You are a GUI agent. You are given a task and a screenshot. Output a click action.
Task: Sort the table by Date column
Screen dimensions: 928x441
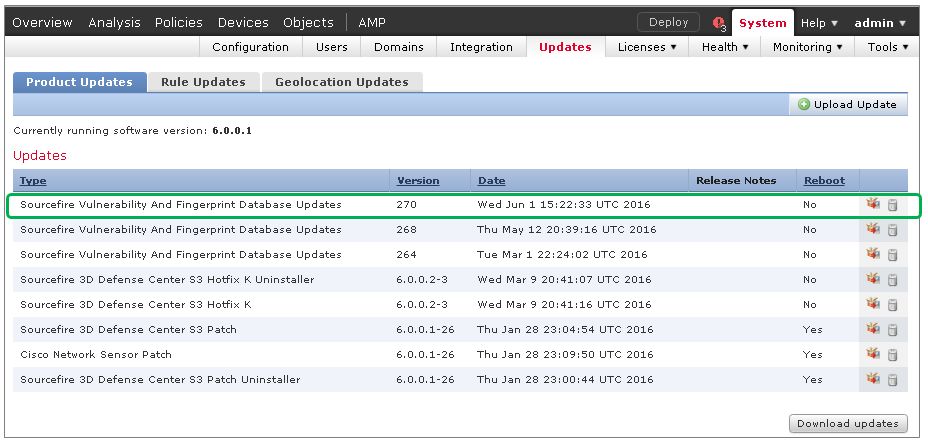(491, 181)
